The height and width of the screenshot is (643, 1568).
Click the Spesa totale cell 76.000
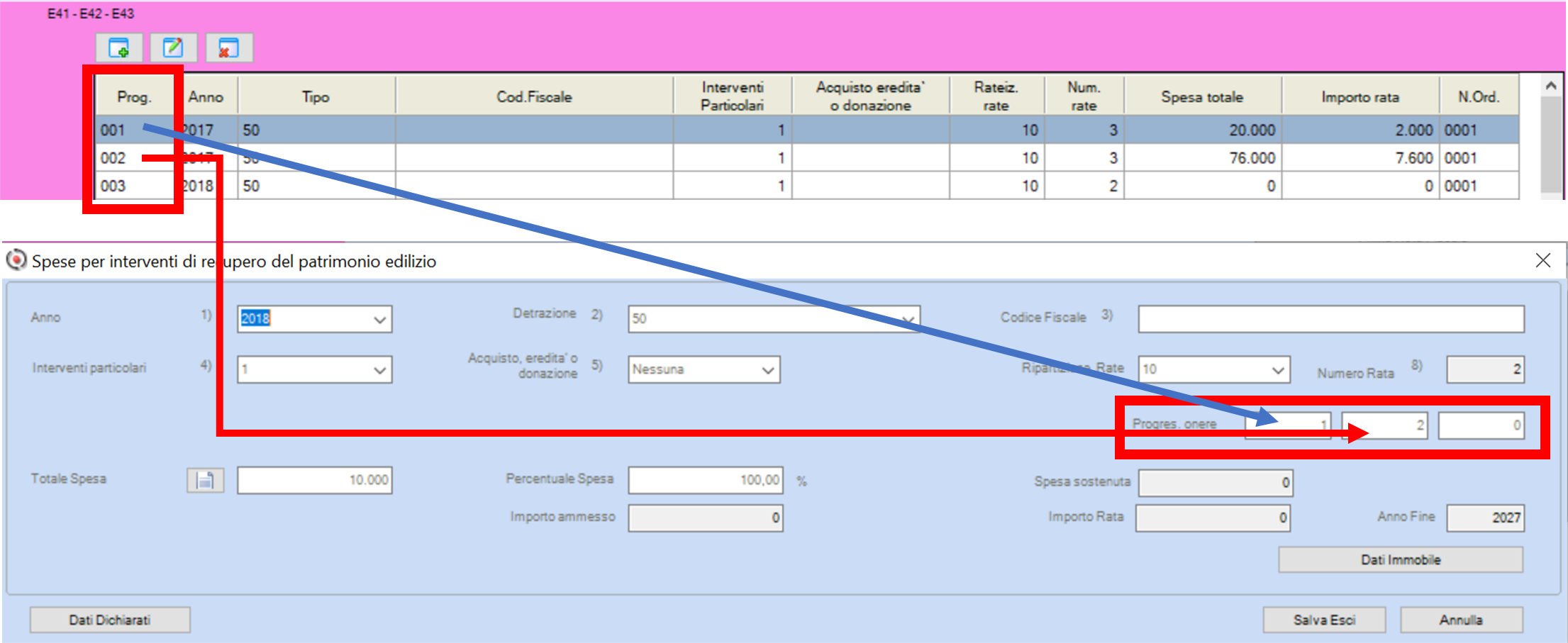[x=1203, y=158]
